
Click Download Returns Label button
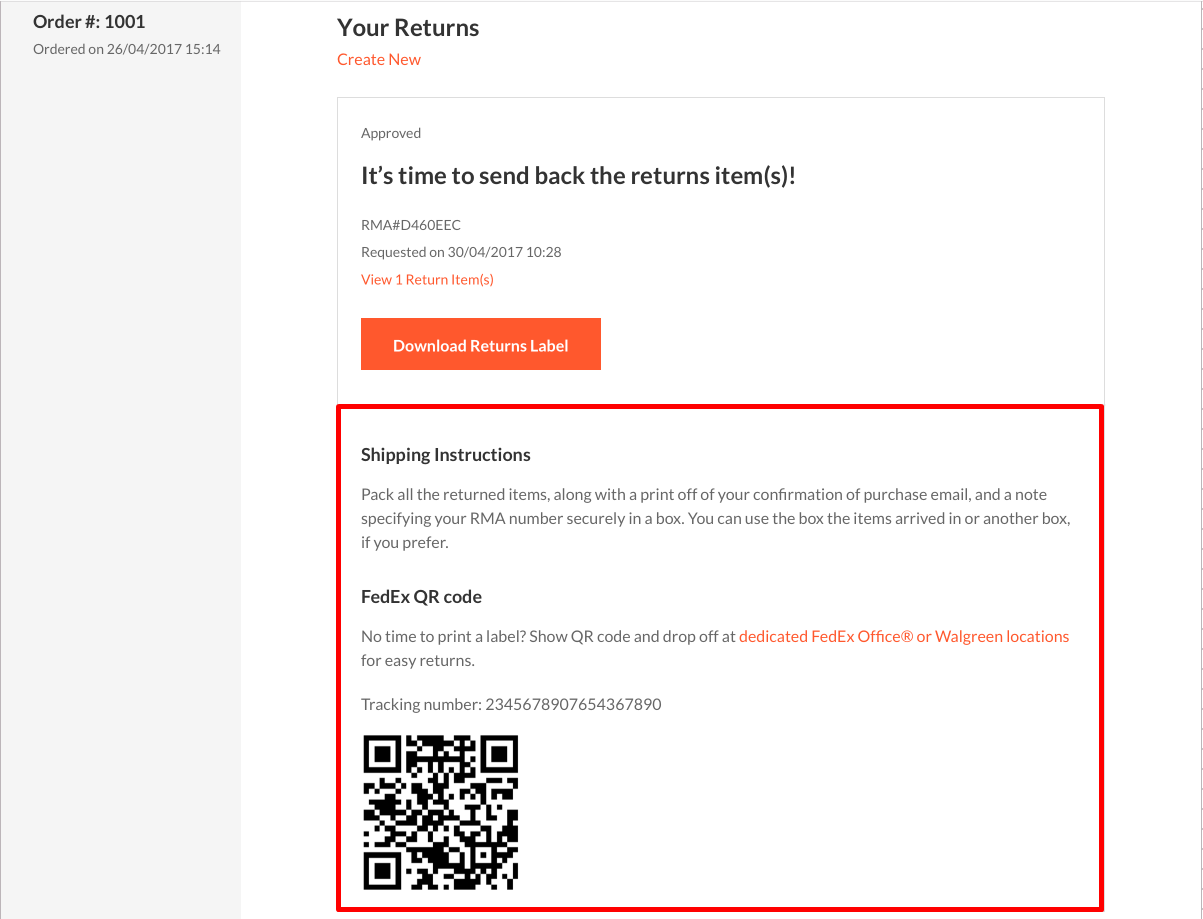click(481, 344)
